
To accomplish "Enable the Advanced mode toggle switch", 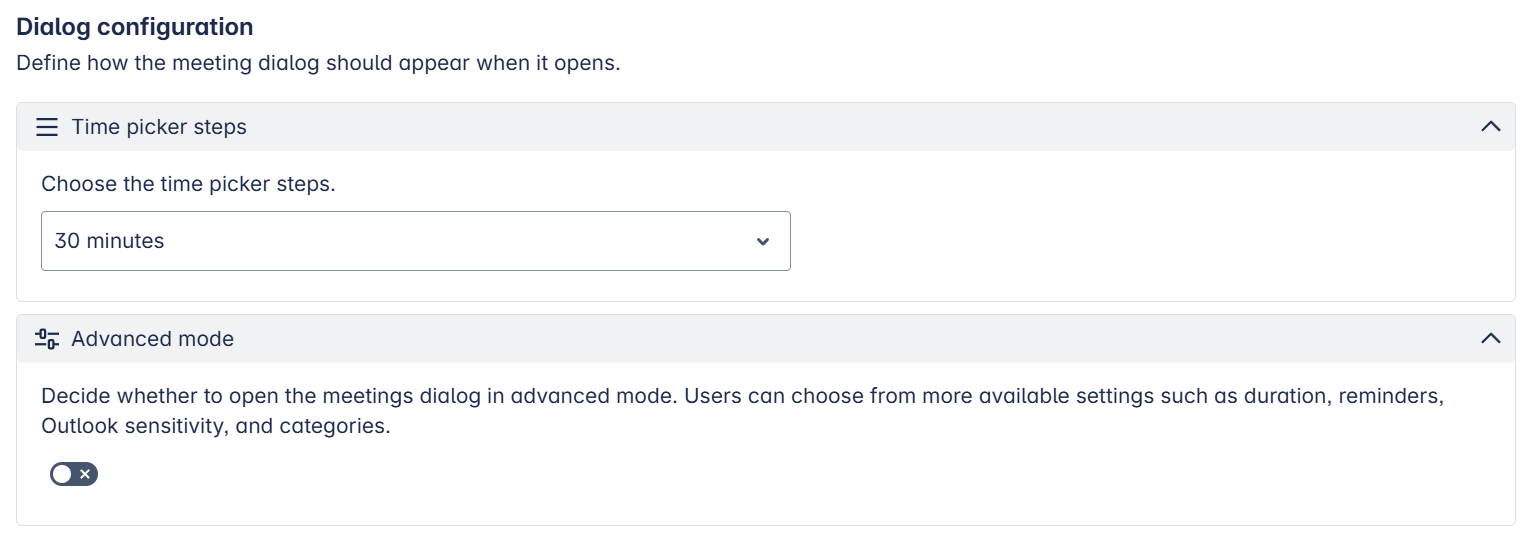I will [73, 474].
